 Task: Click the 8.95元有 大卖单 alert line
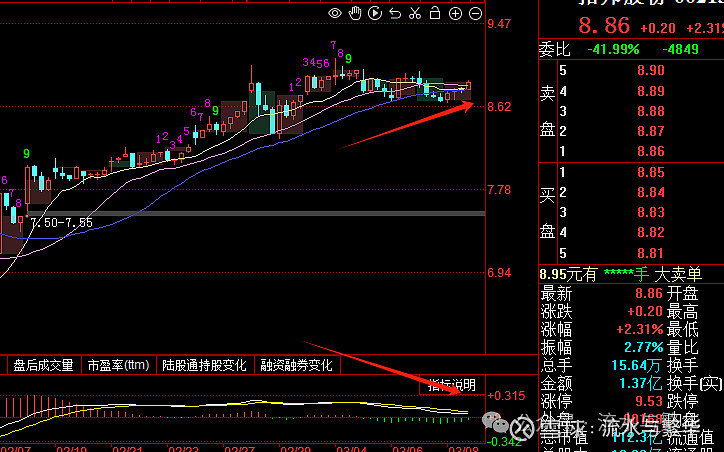pyautogui.click(x=621, y=274)
